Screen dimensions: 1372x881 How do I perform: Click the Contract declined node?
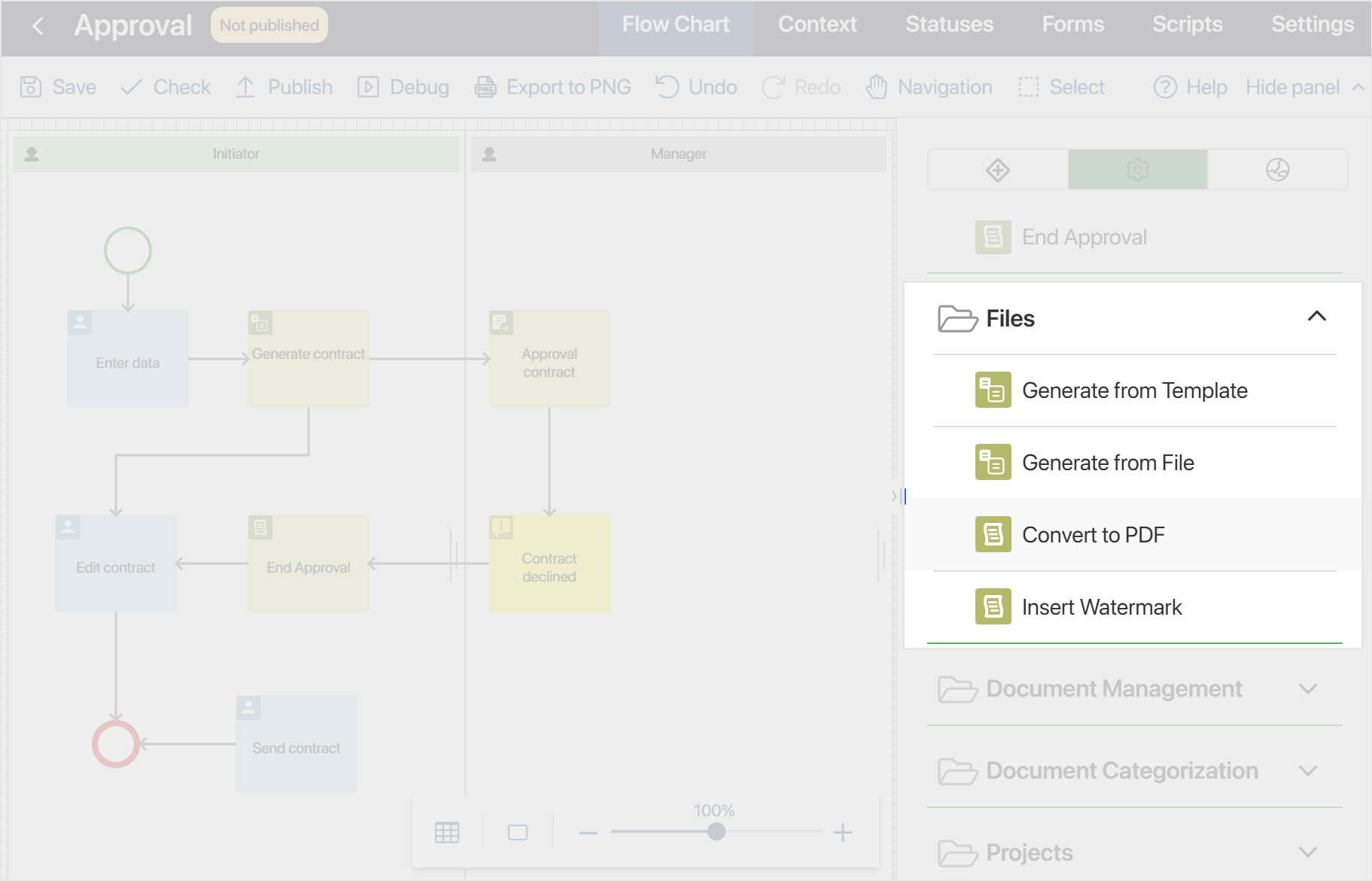549,568
